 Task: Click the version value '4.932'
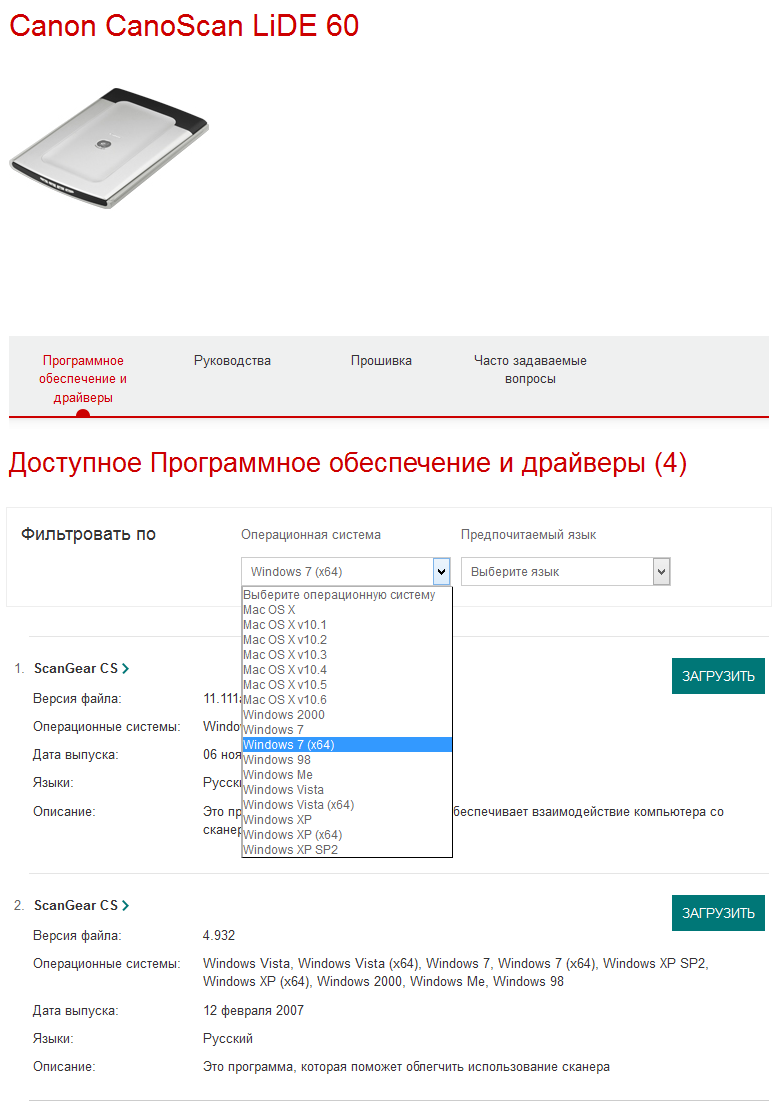coord(219,935)
